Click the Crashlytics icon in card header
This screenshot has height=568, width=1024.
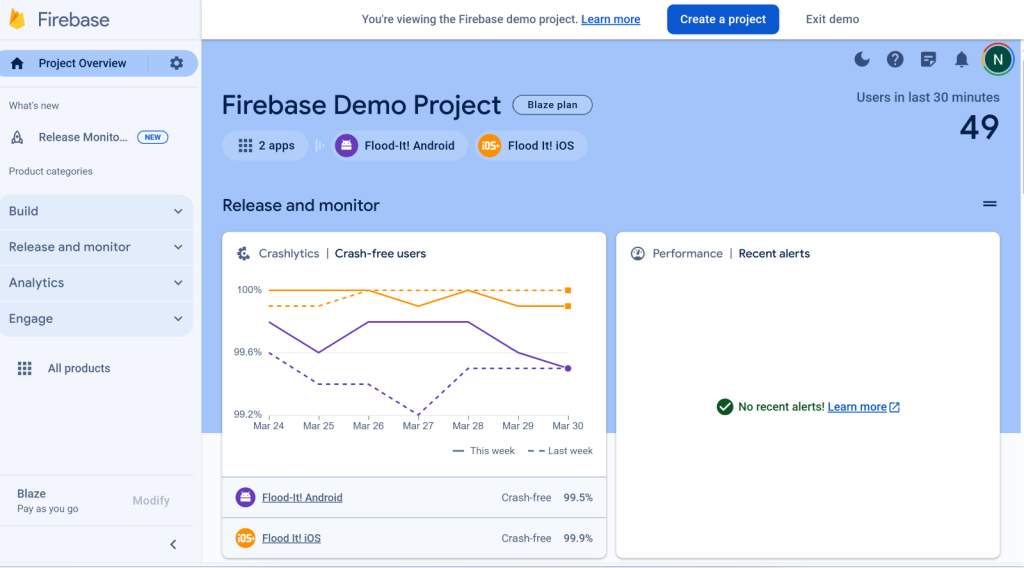pos(243,254)
